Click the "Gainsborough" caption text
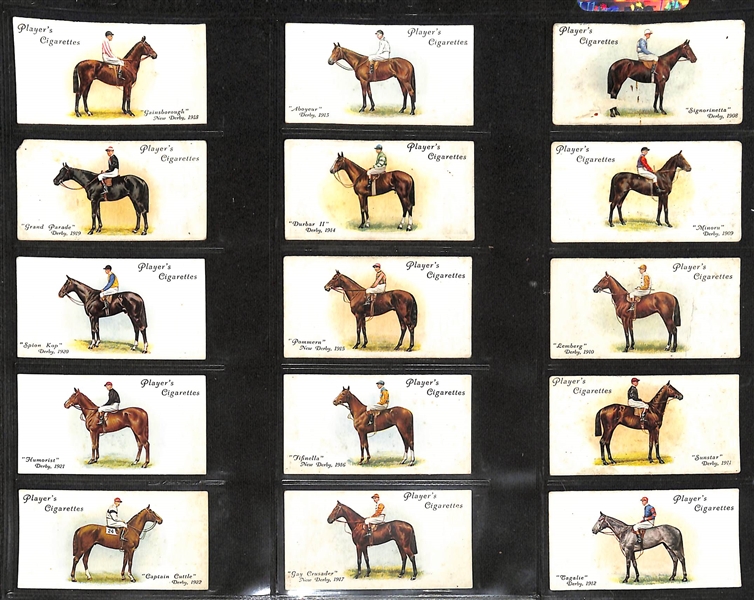The width and height of the screenshot is (754, 600). [x=166, y=112]
